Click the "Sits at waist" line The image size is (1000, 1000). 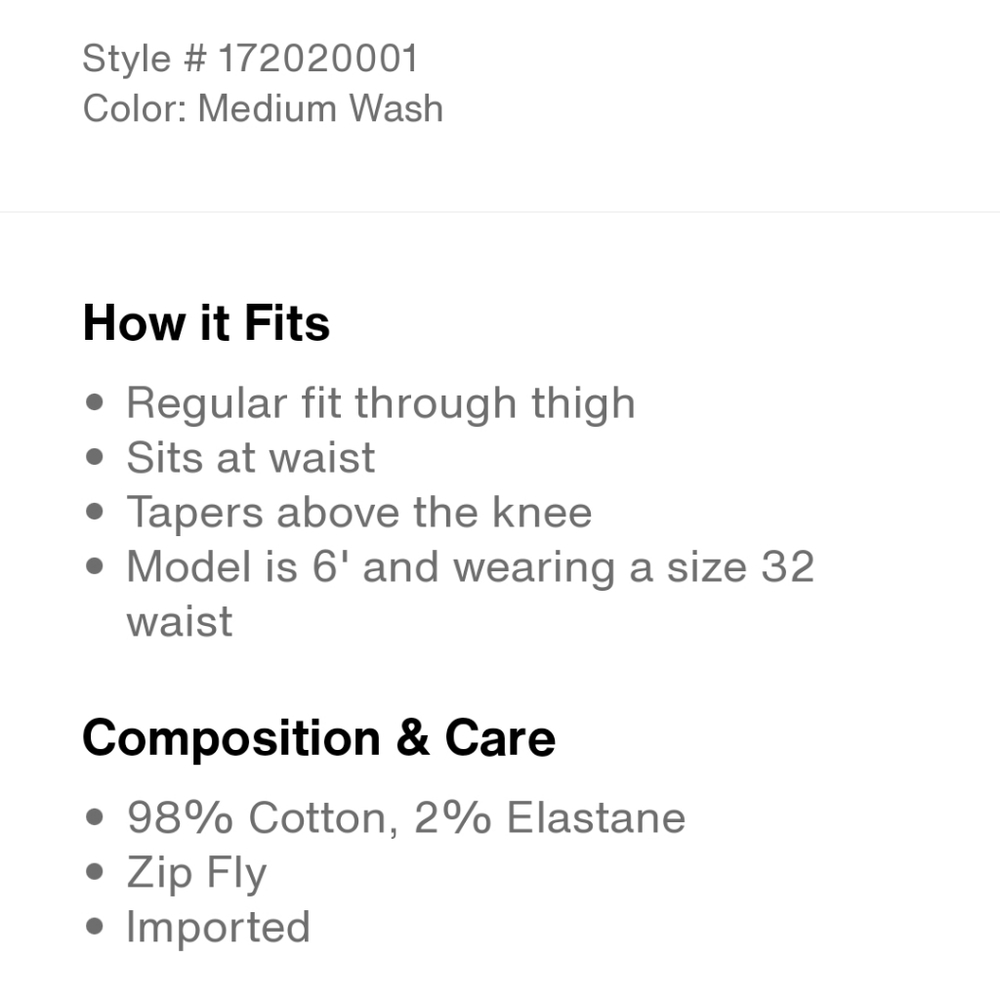(250, 457)
